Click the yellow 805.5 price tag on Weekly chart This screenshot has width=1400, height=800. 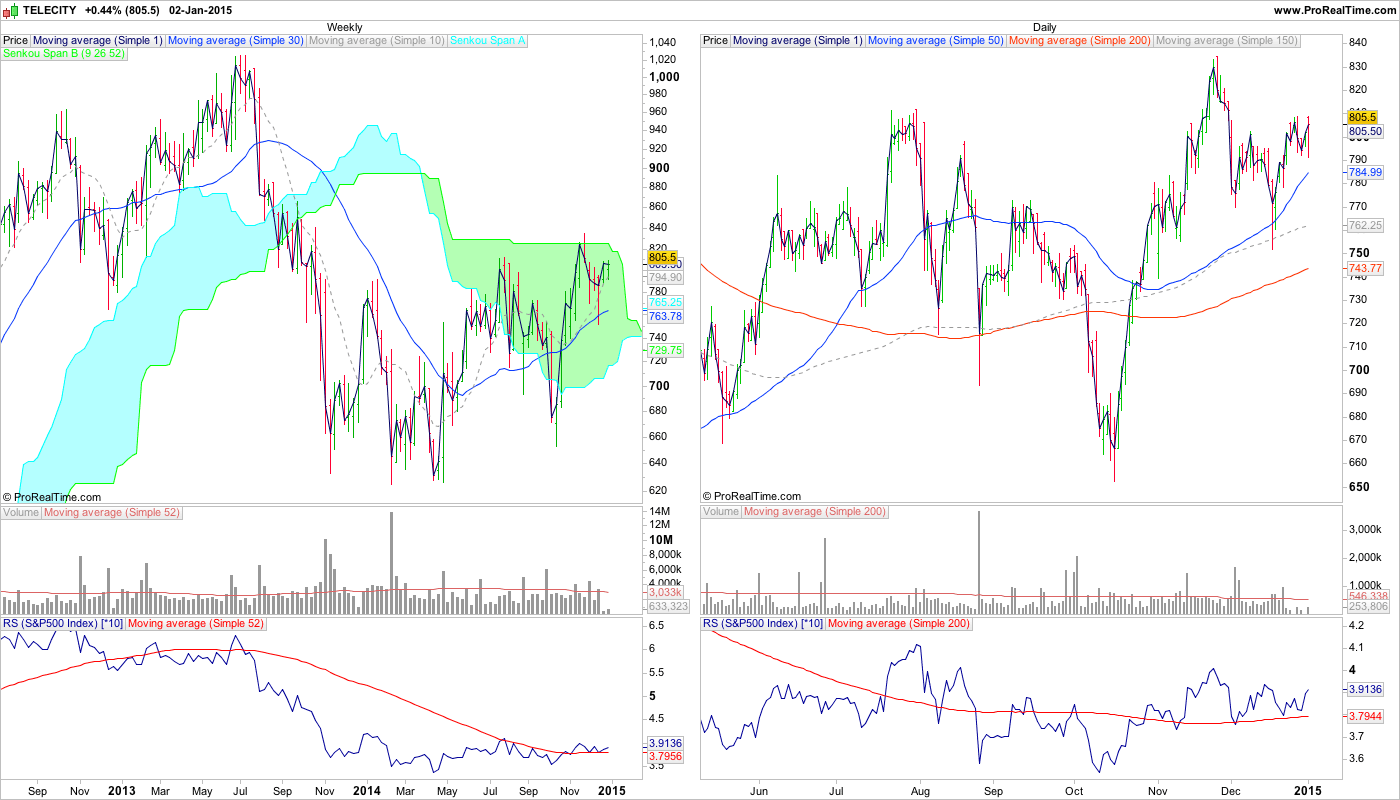(664, 257)
